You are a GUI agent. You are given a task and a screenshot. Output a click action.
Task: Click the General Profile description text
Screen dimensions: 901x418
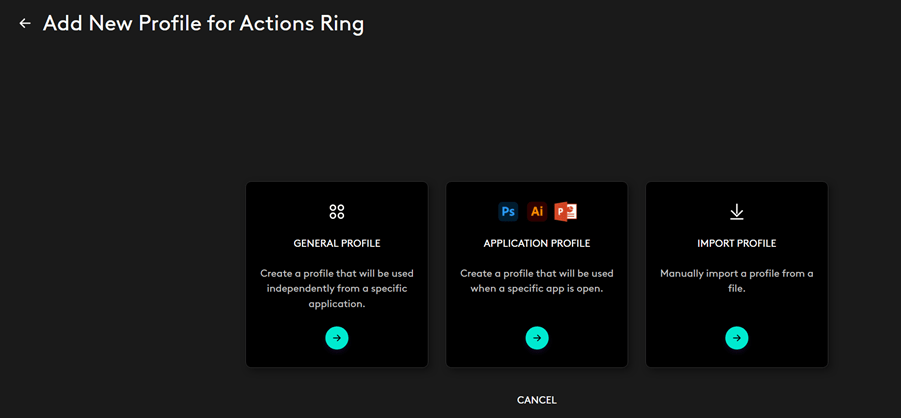337,288
